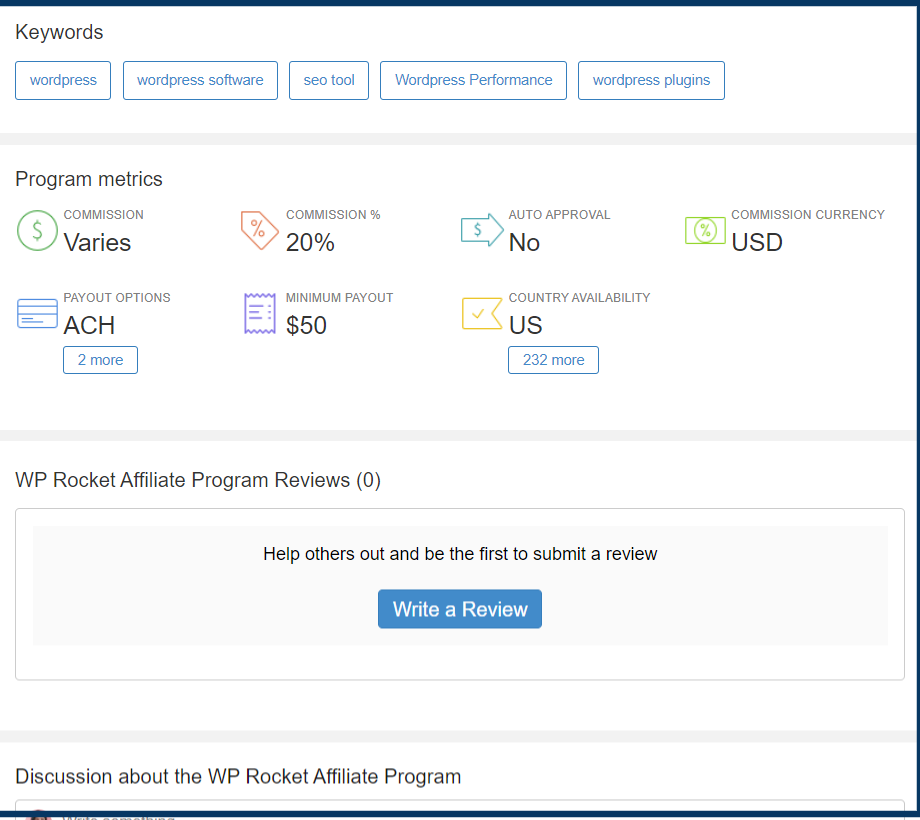
Task: Click the 'ACH' payout option value
Action: pyautogui.click(x=89, y=325)
